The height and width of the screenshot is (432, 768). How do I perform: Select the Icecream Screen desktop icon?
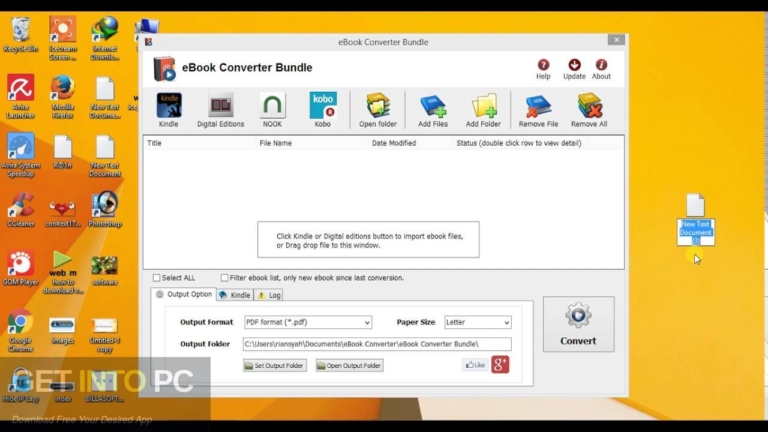click(x=63, y=38)
